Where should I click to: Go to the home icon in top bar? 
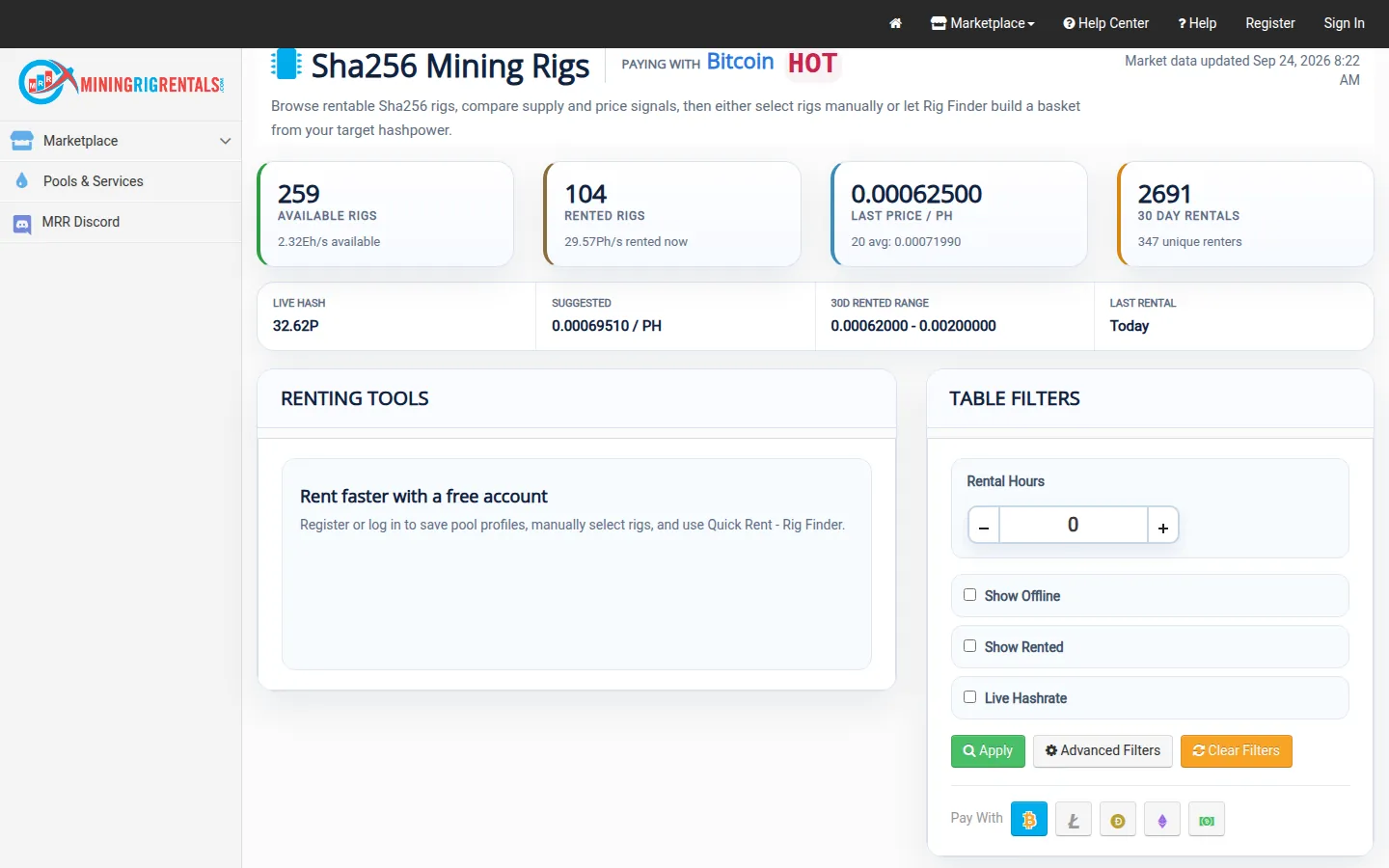(895, 23)
